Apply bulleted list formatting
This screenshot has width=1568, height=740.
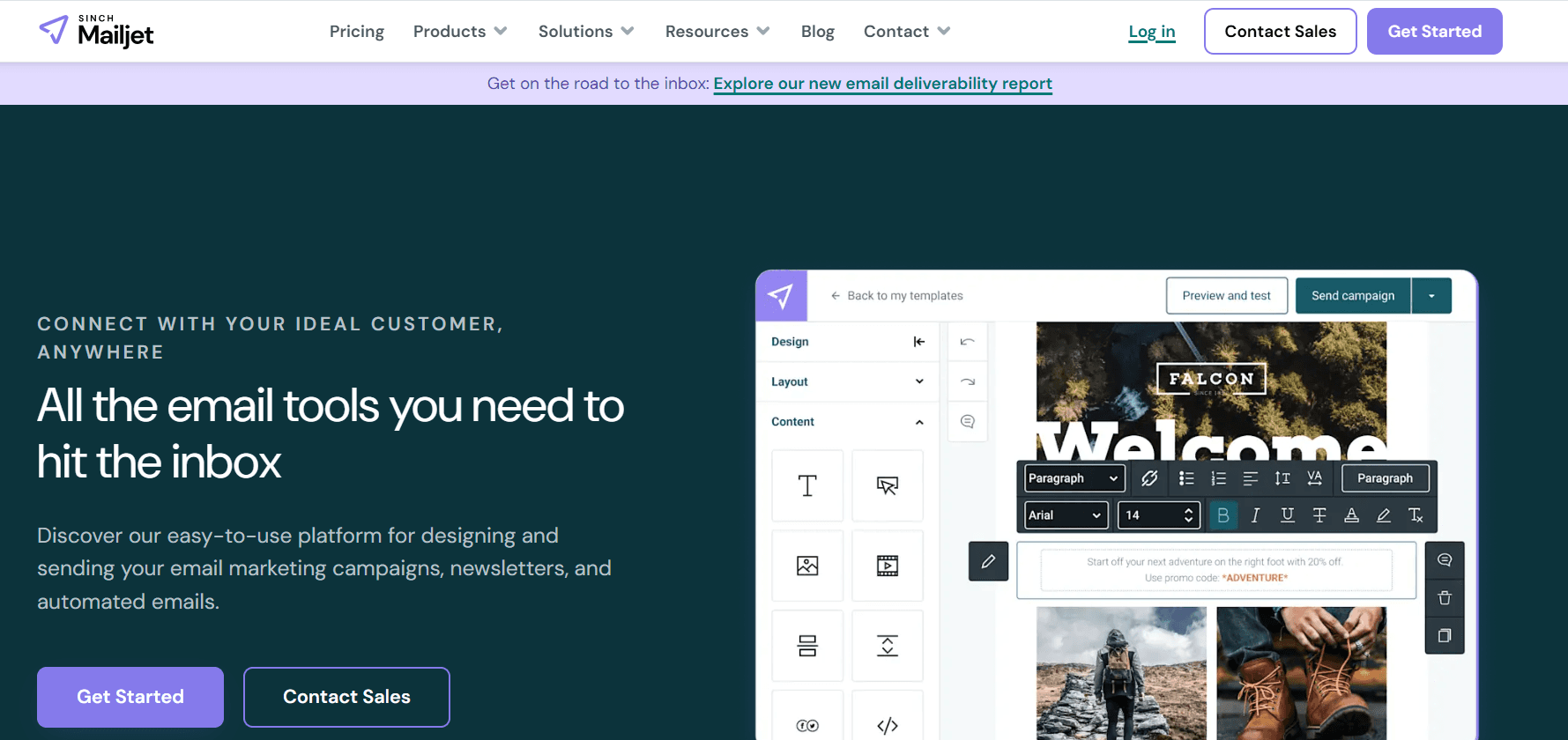click(x=1186, y=478)
